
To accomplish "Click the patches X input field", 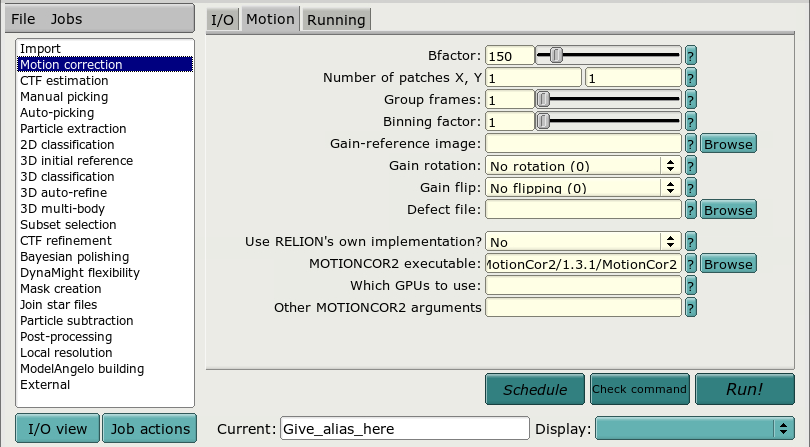I will click(534, 78).
